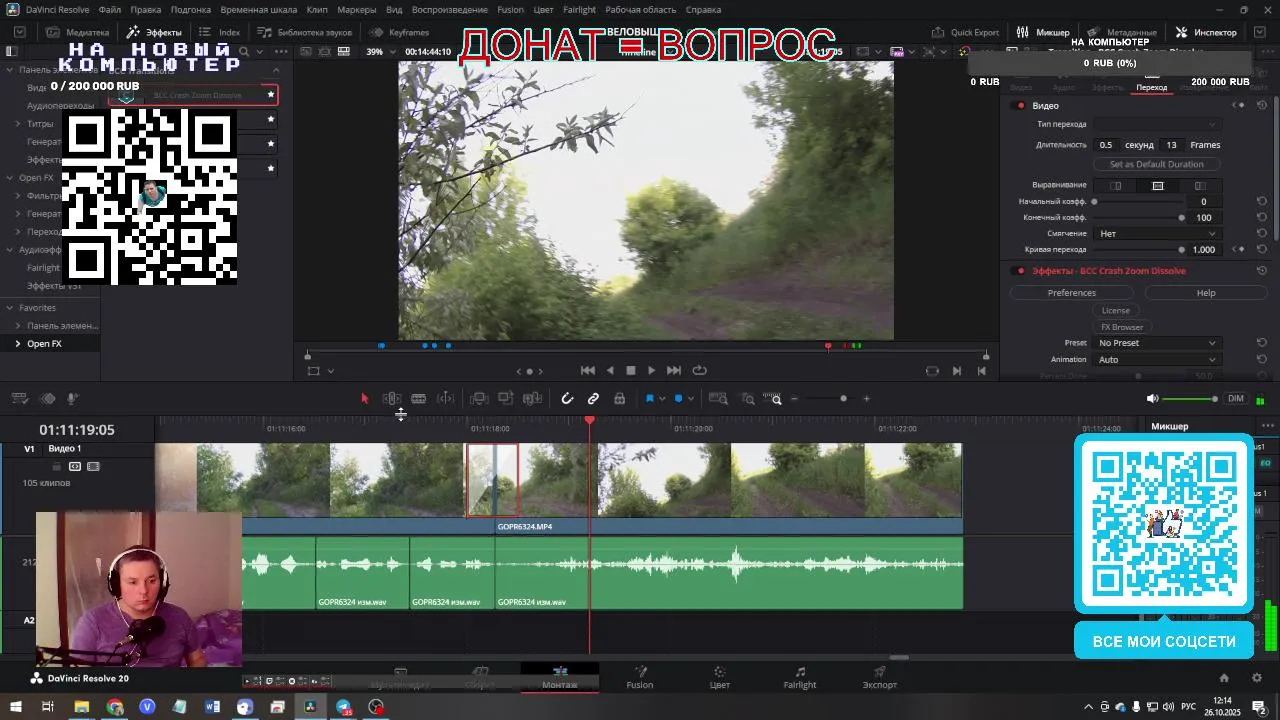Activate the Dynamic trim mode icon
This screenshot has width=1280, height=720.
tap(446, 399)
